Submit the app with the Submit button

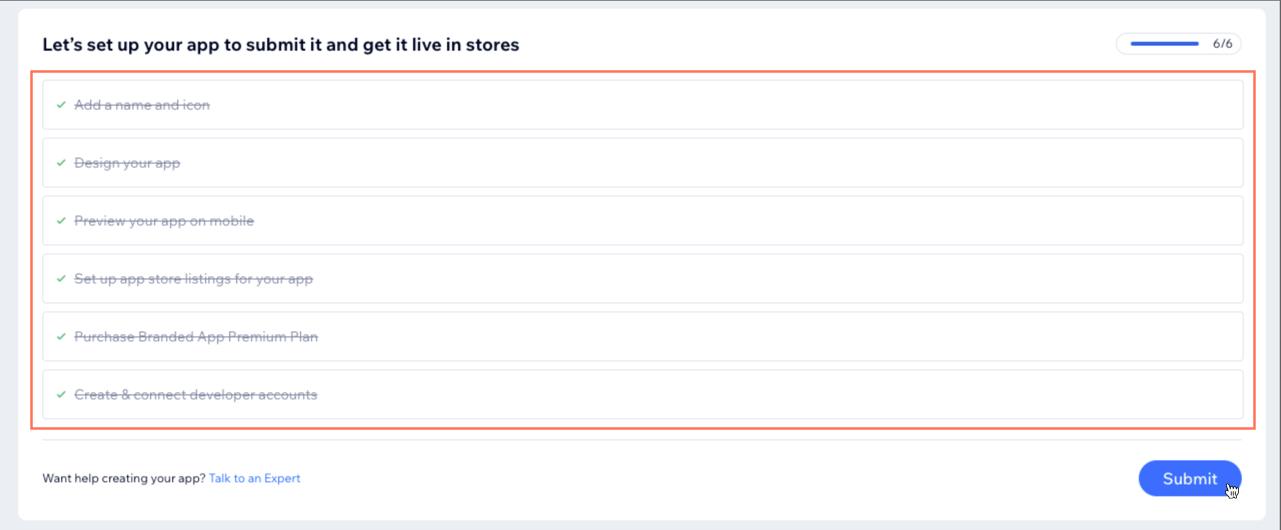pyautogui.click(x=1189, y=479)
